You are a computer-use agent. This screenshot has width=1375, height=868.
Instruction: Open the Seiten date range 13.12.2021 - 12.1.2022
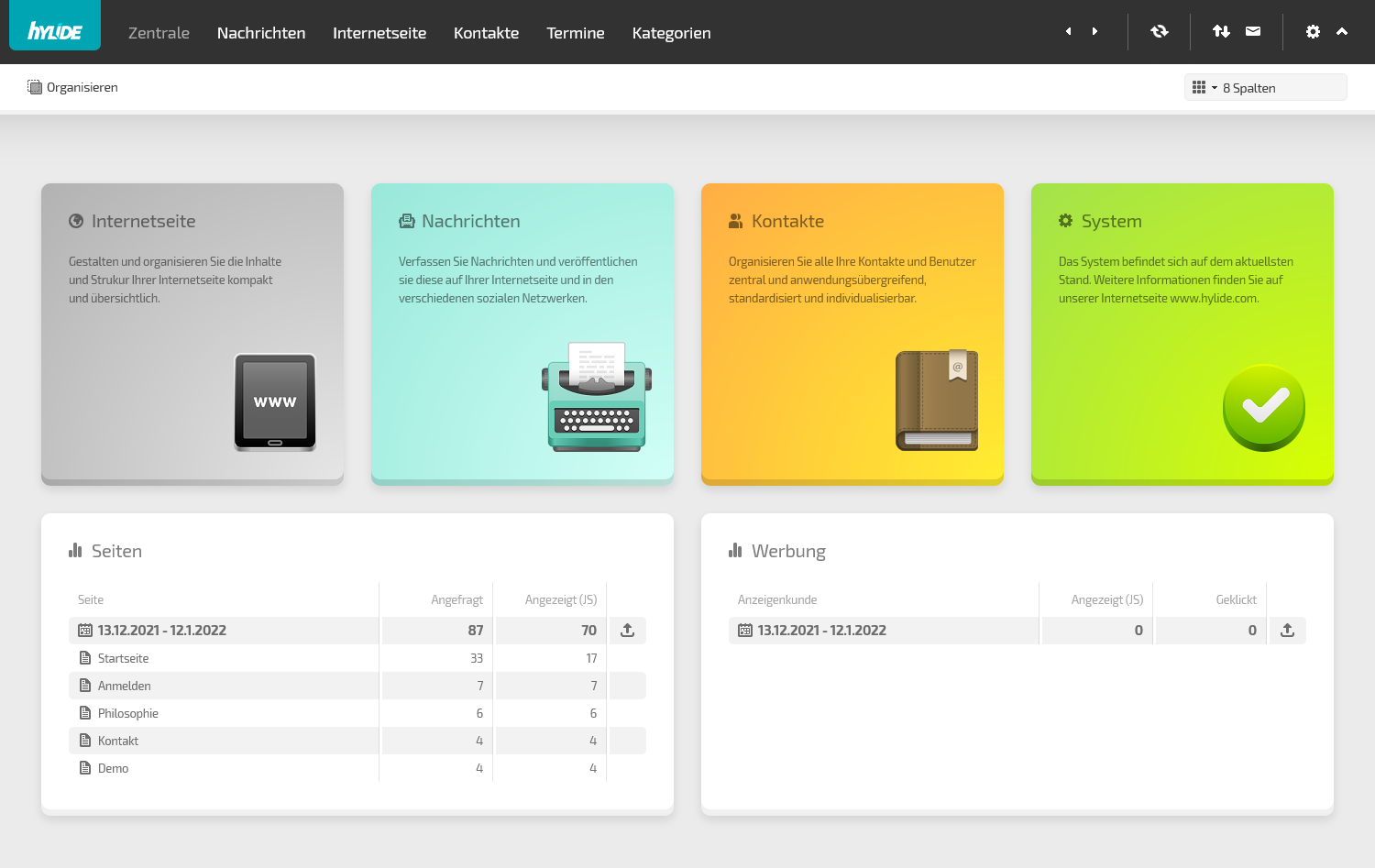(x=161, y=631)
